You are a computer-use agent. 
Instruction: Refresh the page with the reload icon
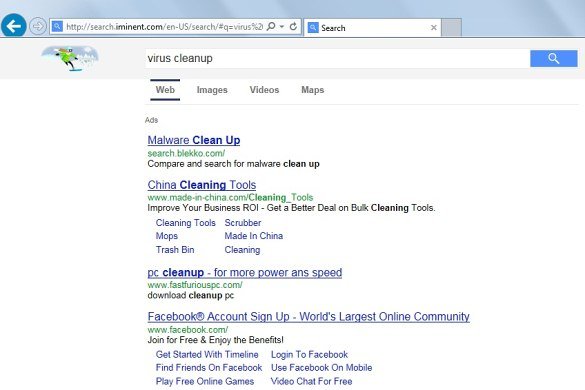pos(294,26)
